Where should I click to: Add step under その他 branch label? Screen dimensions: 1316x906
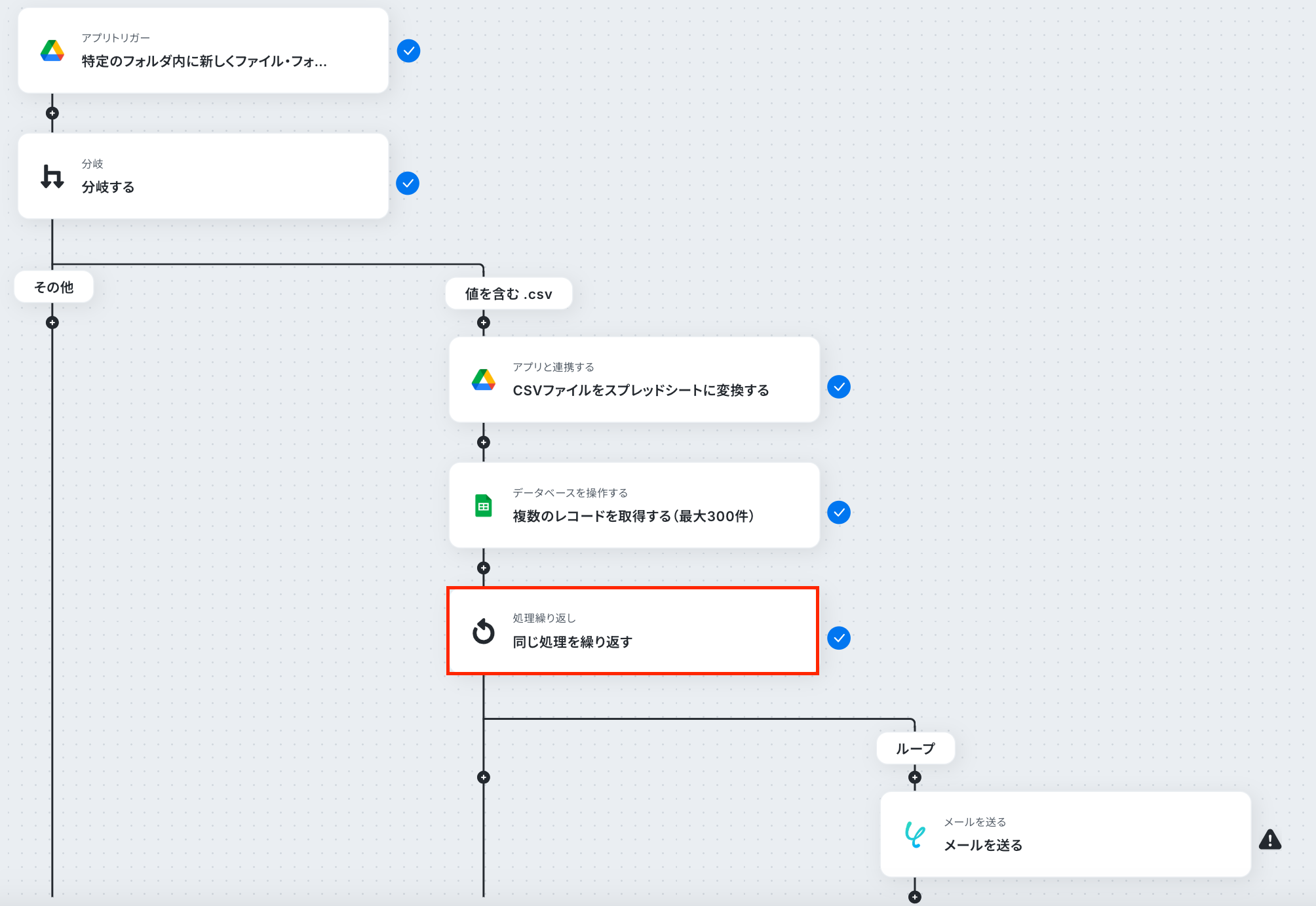(x=52, y=323)
